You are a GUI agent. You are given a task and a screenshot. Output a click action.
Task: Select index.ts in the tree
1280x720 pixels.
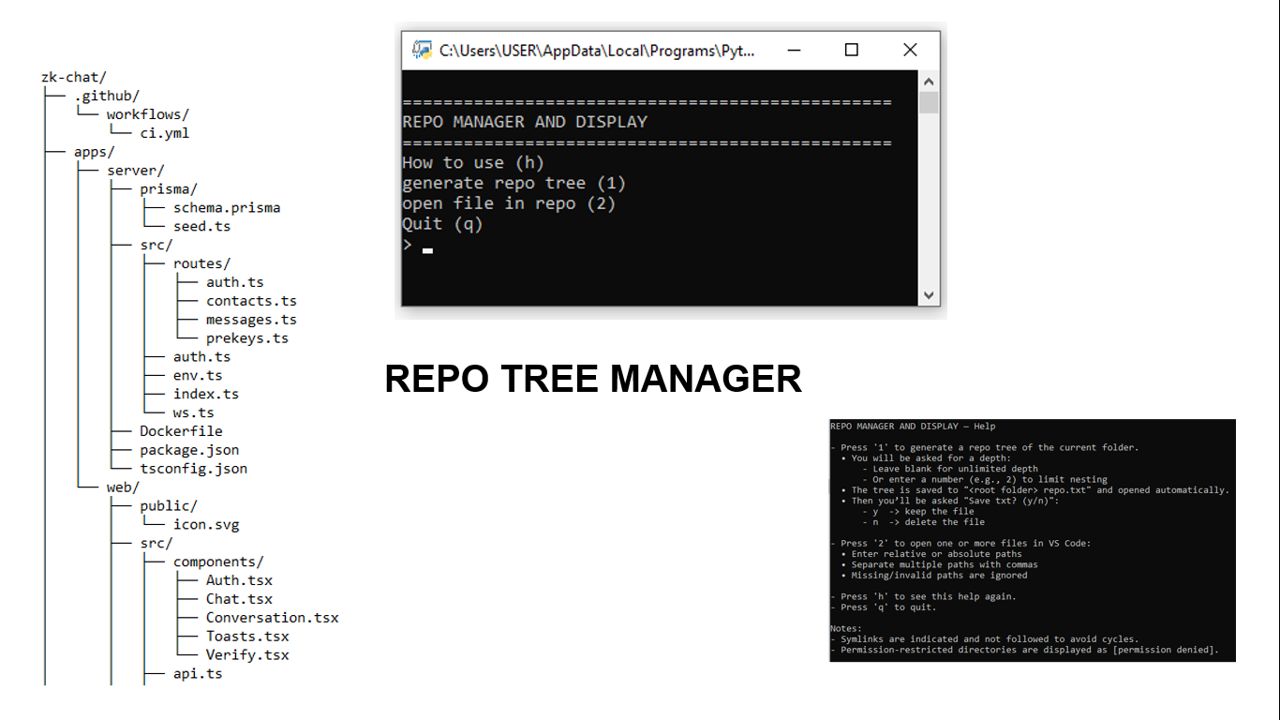(x=206, y=394)
